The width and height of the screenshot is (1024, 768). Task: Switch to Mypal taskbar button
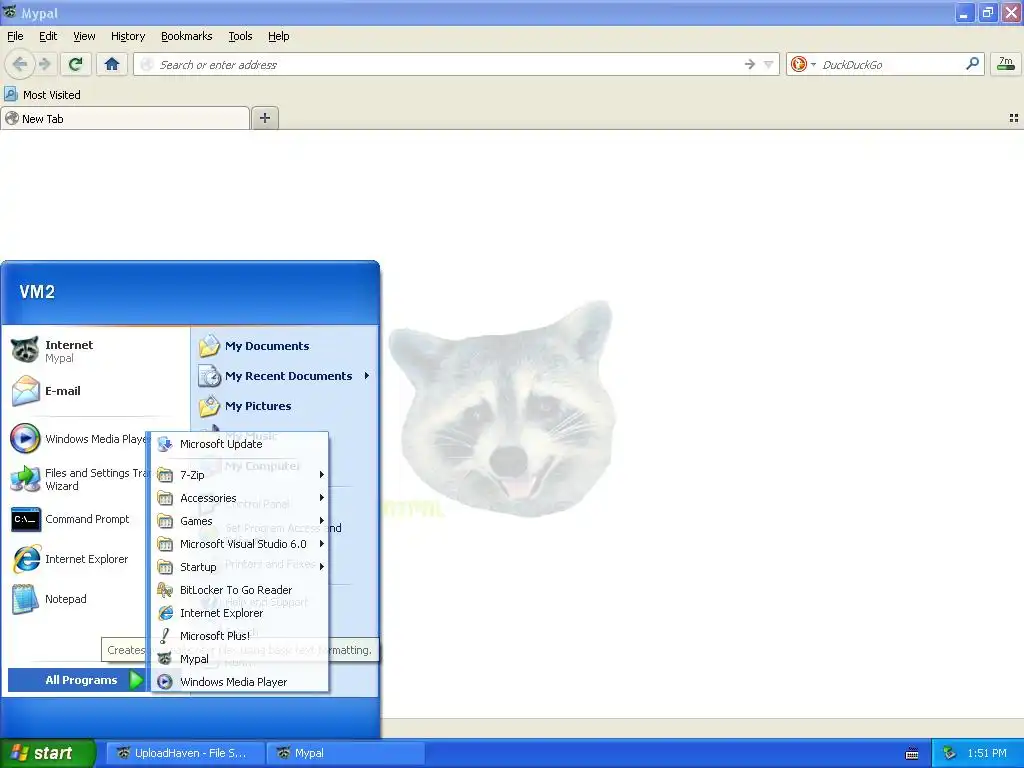tap(346, 753)
